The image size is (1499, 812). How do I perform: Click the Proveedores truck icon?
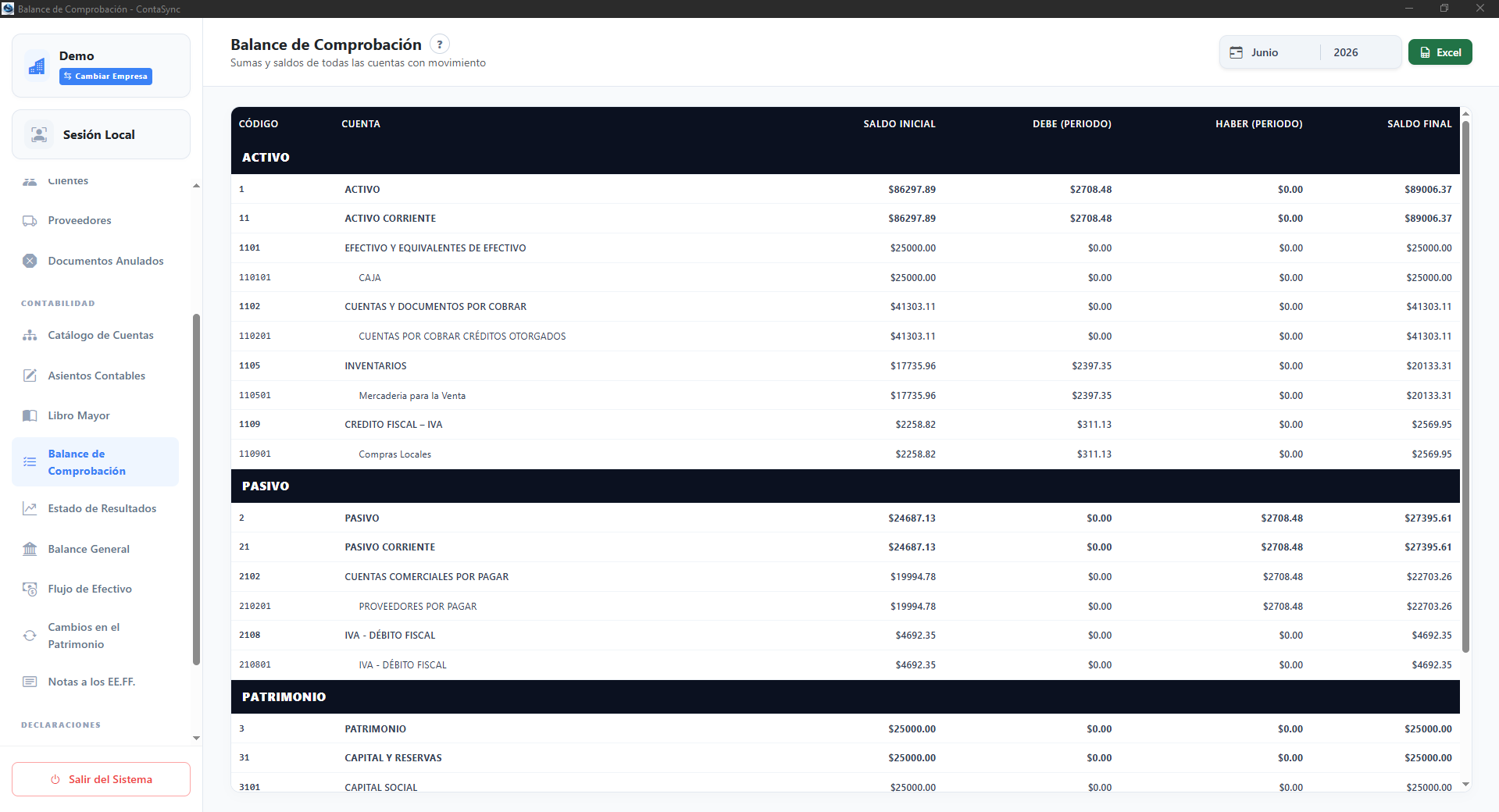click(x=30, y=220)
